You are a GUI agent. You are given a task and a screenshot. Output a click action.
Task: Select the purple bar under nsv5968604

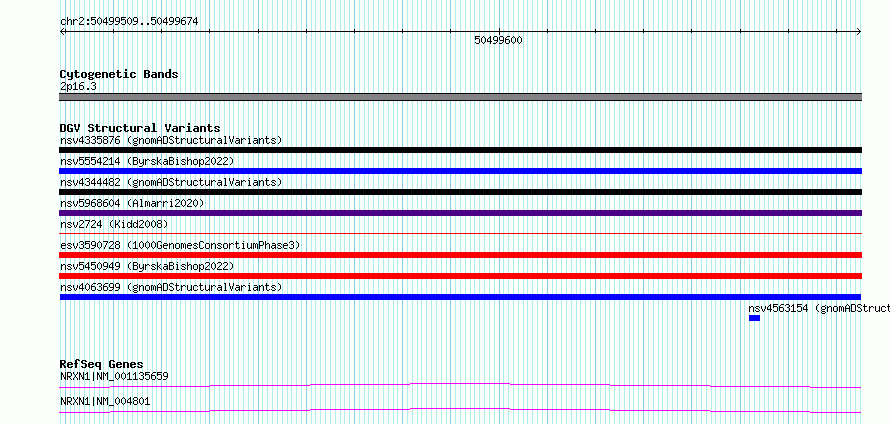point(460,213)
